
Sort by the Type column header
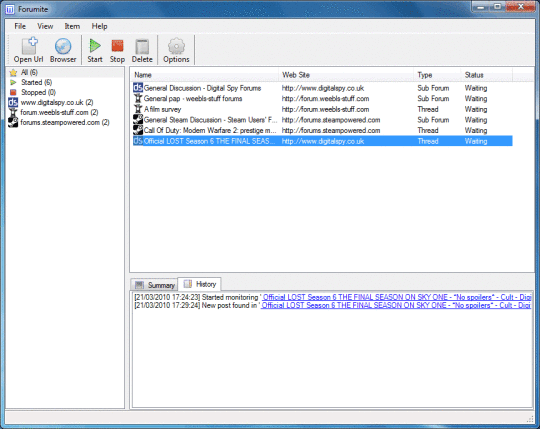tap(437, 75)
